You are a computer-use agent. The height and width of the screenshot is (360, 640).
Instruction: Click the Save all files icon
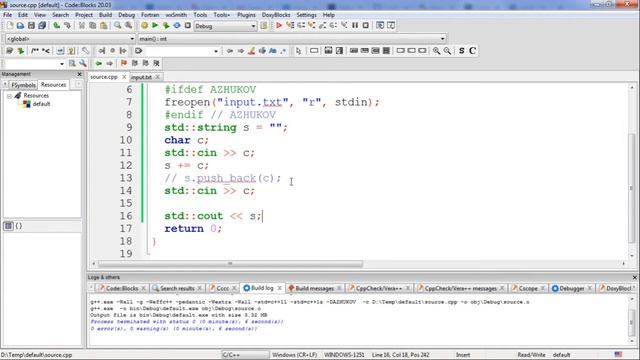pos(42,26)
